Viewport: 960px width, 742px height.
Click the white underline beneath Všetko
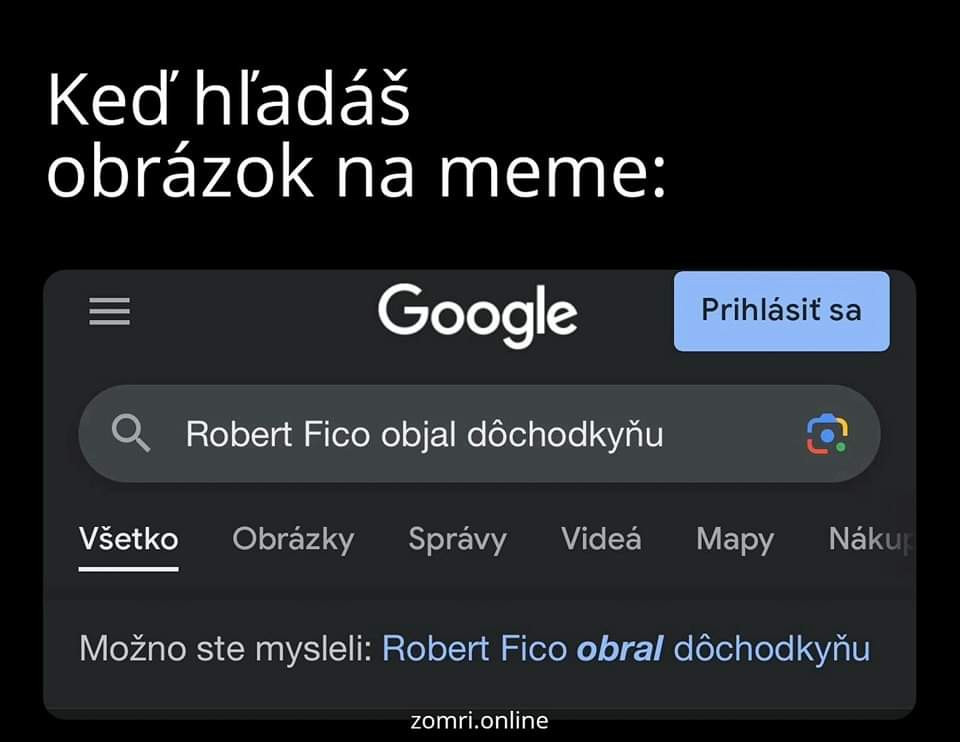click(x=129, y=569)
